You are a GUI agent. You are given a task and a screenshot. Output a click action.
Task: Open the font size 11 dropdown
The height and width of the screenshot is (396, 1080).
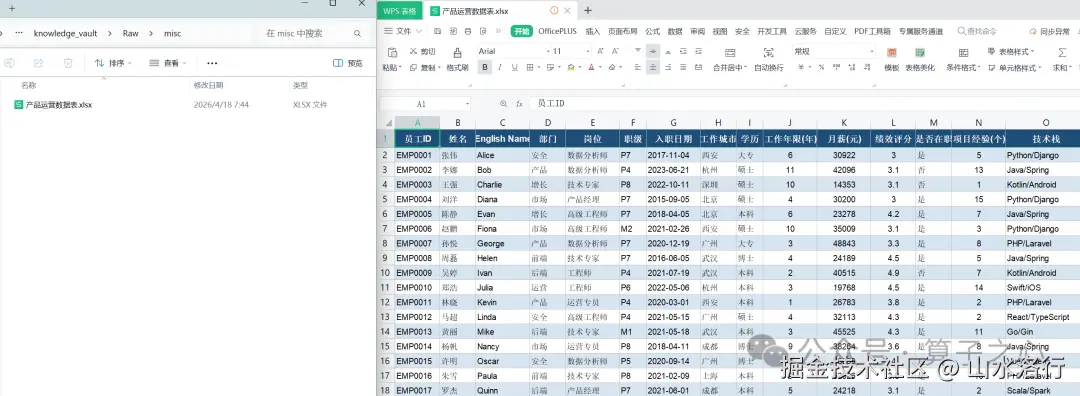tap(588, 52)
